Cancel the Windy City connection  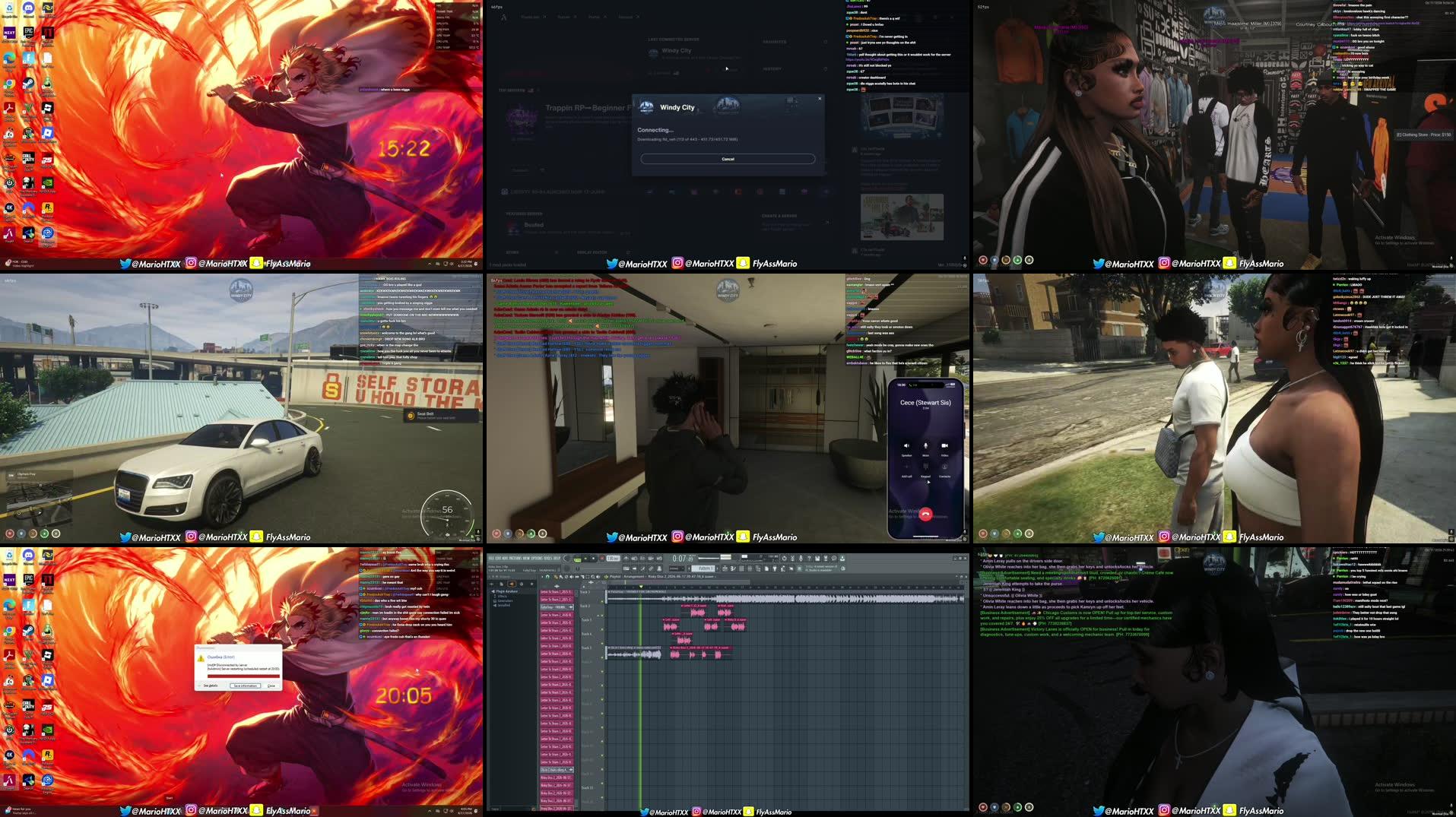pyautogui.click(x=728, y=159)
